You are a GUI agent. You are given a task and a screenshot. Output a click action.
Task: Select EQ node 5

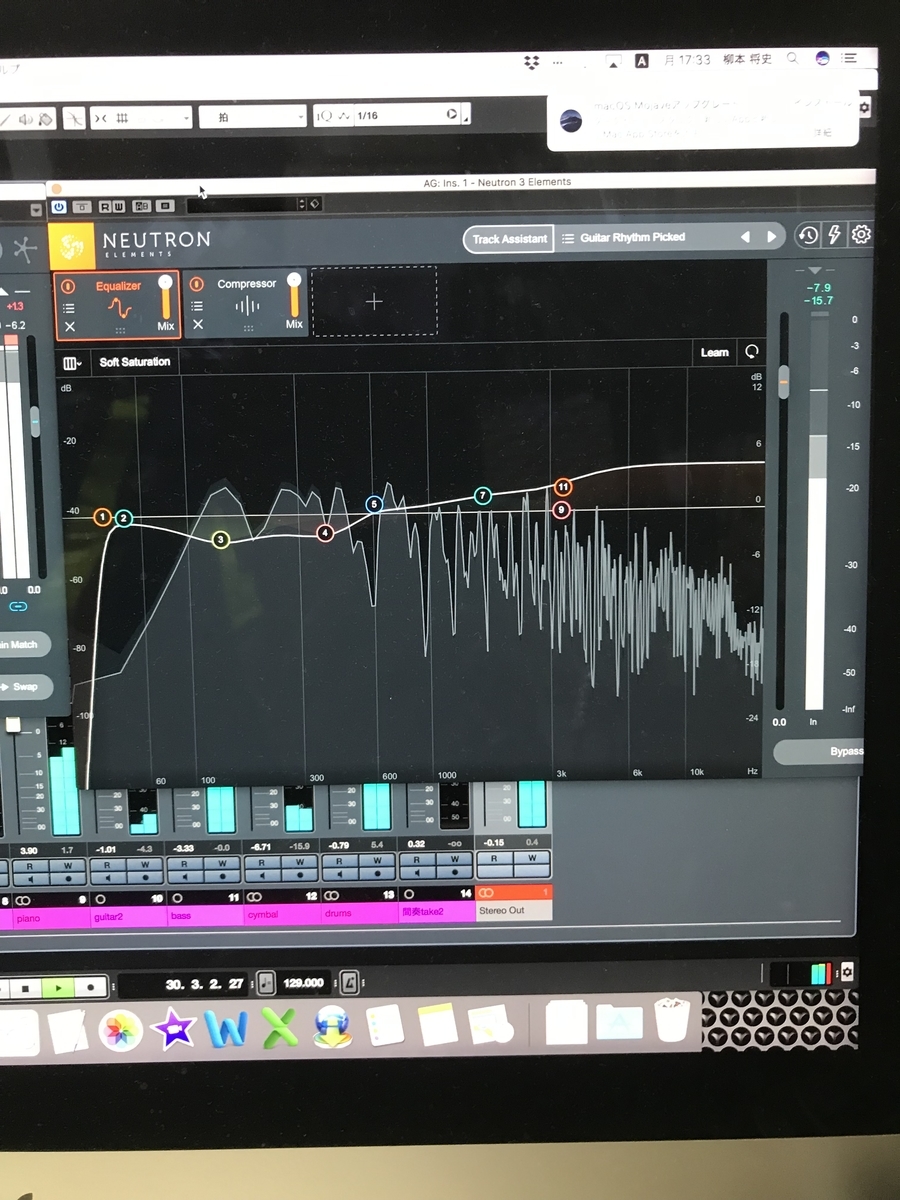point(375,505)
